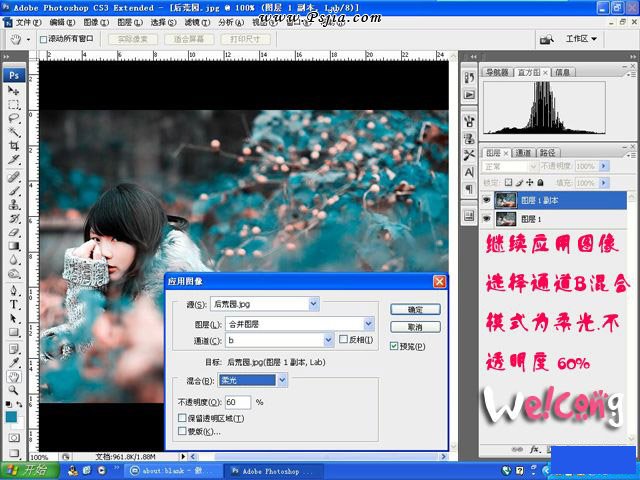The height and width of the screenshot is (480, 640).
Task: Select the Move tool in toolbox
Action: [x=14, y=90]
